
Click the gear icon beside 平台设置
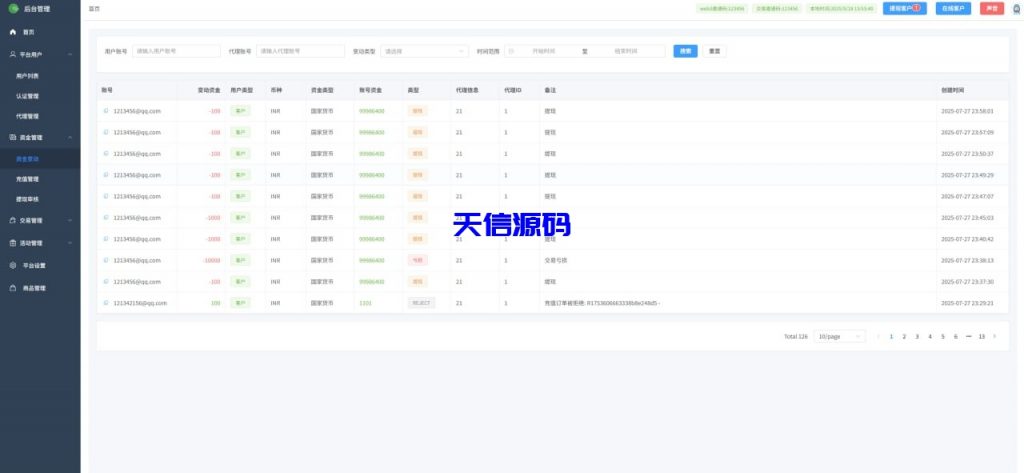pyautogui.click(x=13, y=266)
